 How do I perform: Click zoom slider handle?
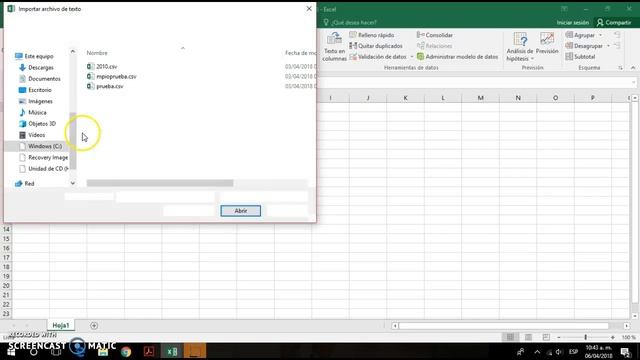tap(585, 337)
